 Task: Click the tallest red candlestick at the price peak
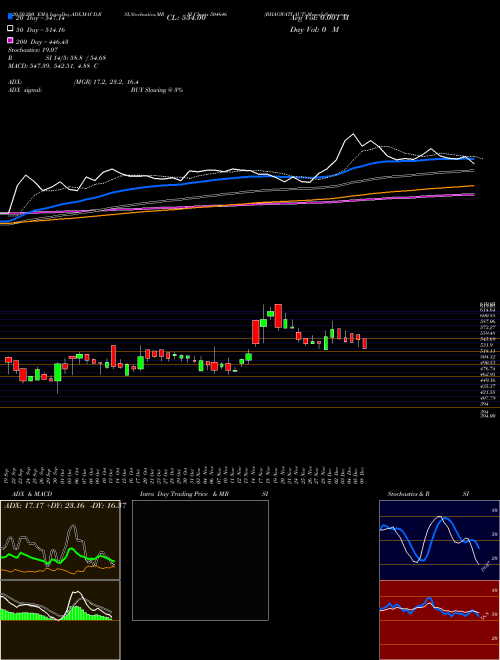[278, 316]
